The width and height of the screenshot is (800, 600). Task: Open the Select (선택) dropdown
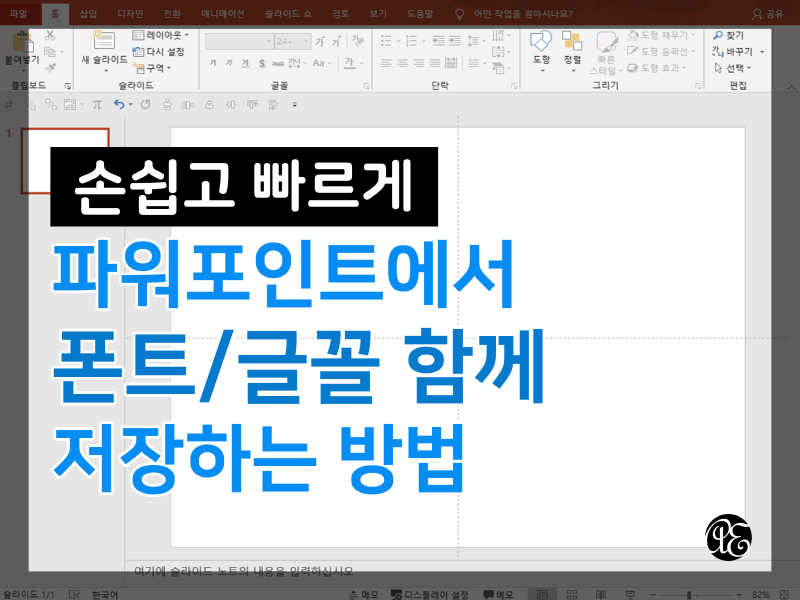733,68
